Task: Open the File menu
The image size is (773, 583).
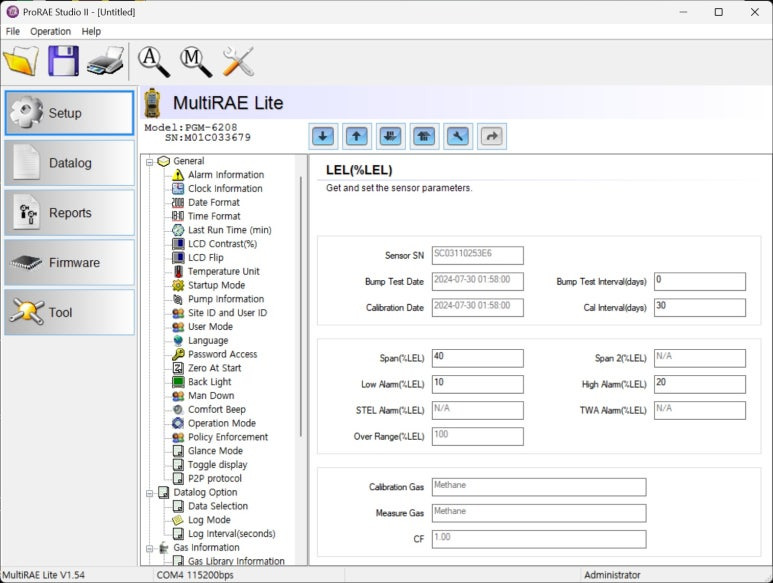Action: (13, 32)
